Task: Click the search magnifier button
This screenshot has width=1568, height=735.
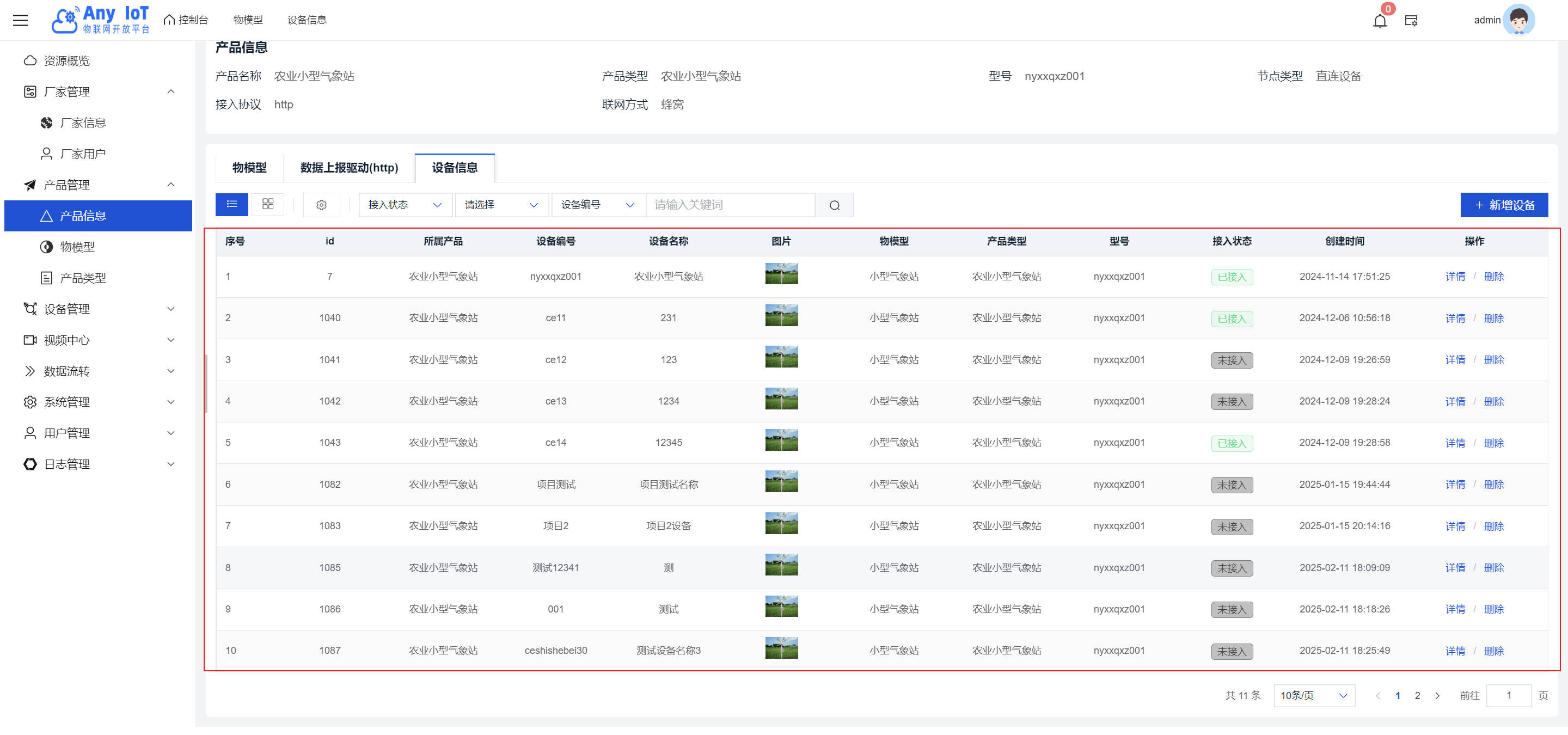Action: [x=834, y=205]
